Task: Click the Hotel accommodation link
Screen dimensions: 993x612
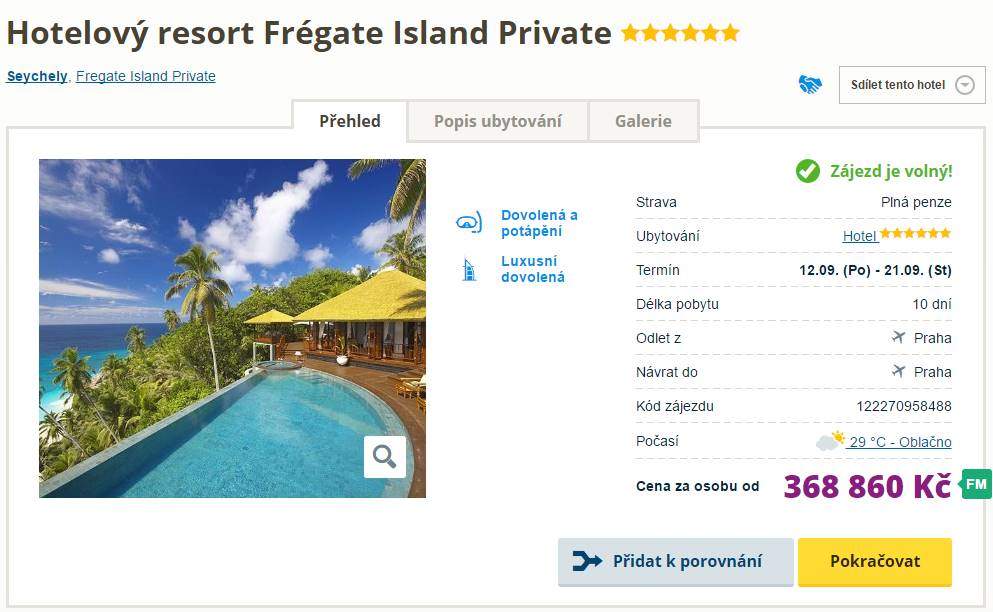Action: 860,236
